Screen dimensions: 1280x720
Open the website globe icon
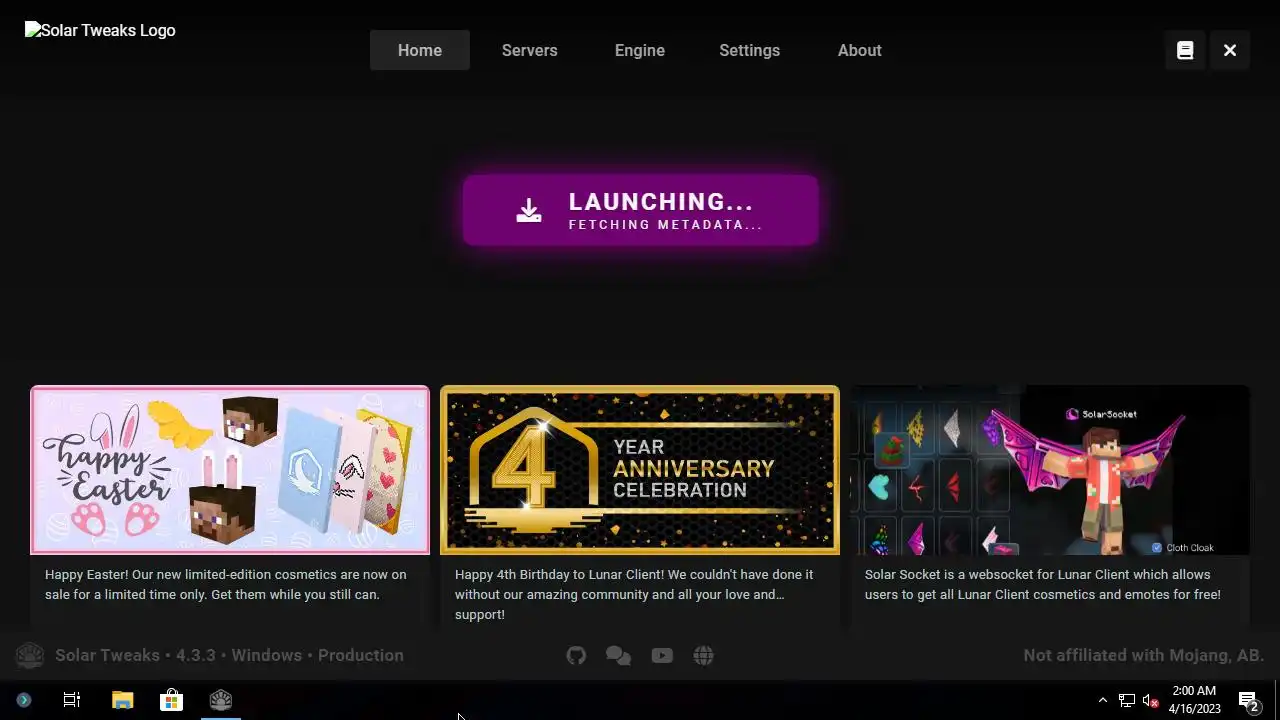(x=704, y=656)
